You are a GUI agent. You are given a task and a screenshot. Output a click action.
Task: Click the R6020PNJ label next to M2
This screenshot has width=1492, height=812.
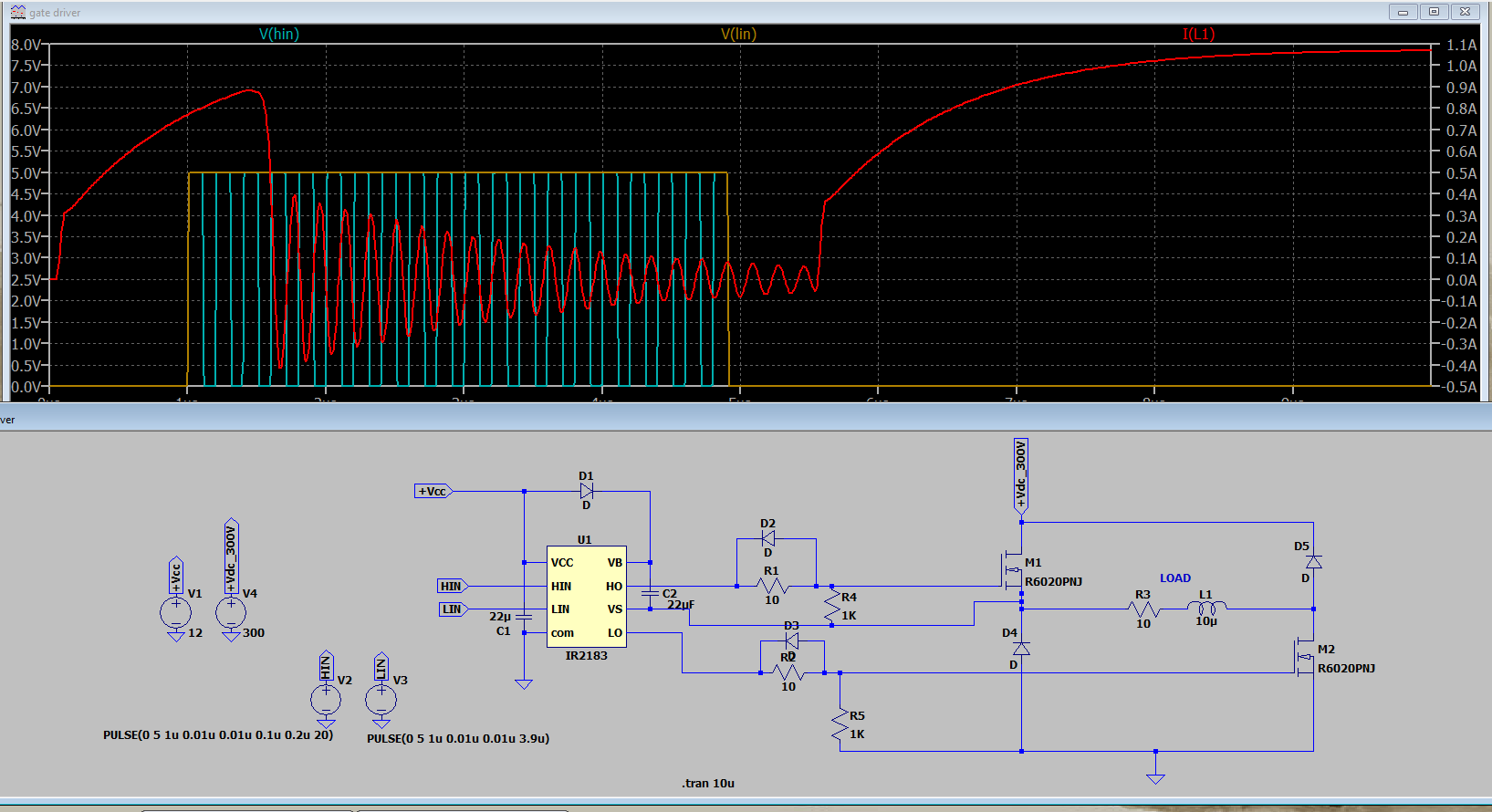coord(1346,668)
